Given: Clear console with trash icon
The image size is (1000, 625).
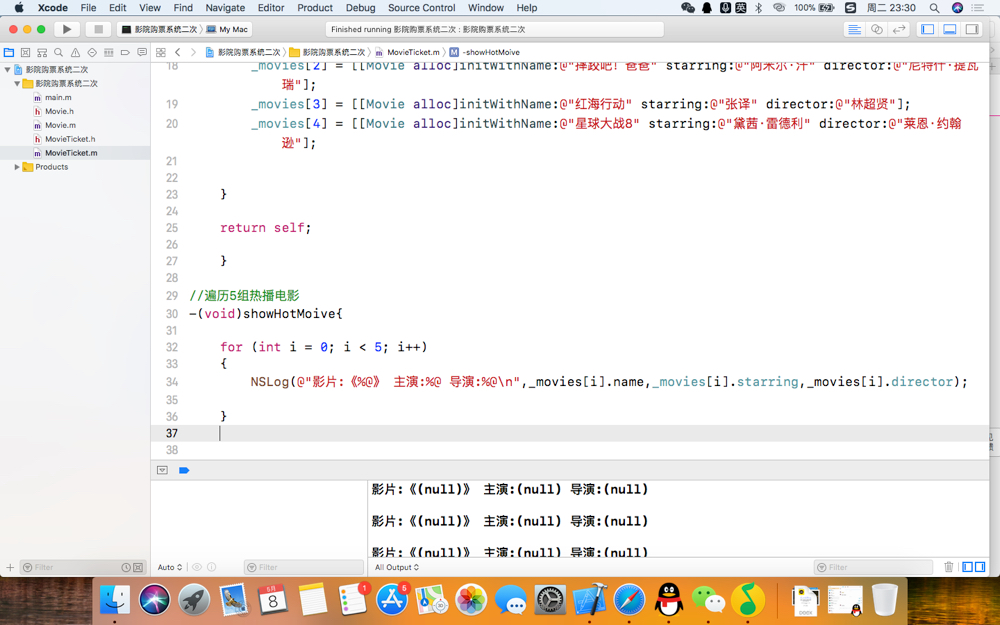Looking at the screenshot, I should 948,567.
